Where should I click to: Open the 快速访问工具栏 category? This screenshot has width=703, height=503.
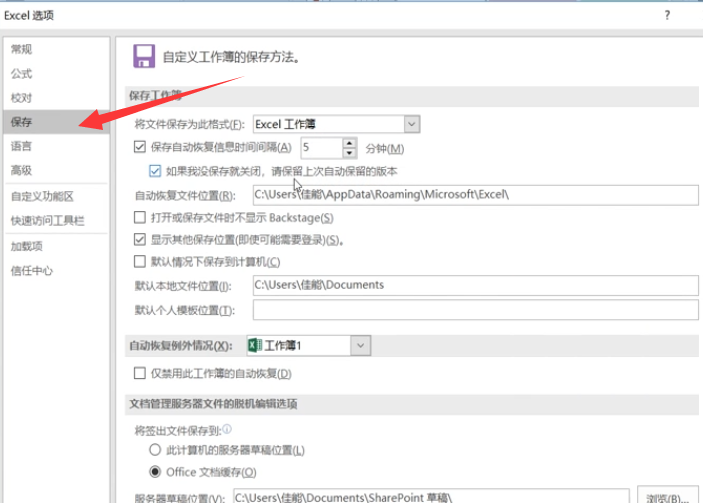(56, 221)
